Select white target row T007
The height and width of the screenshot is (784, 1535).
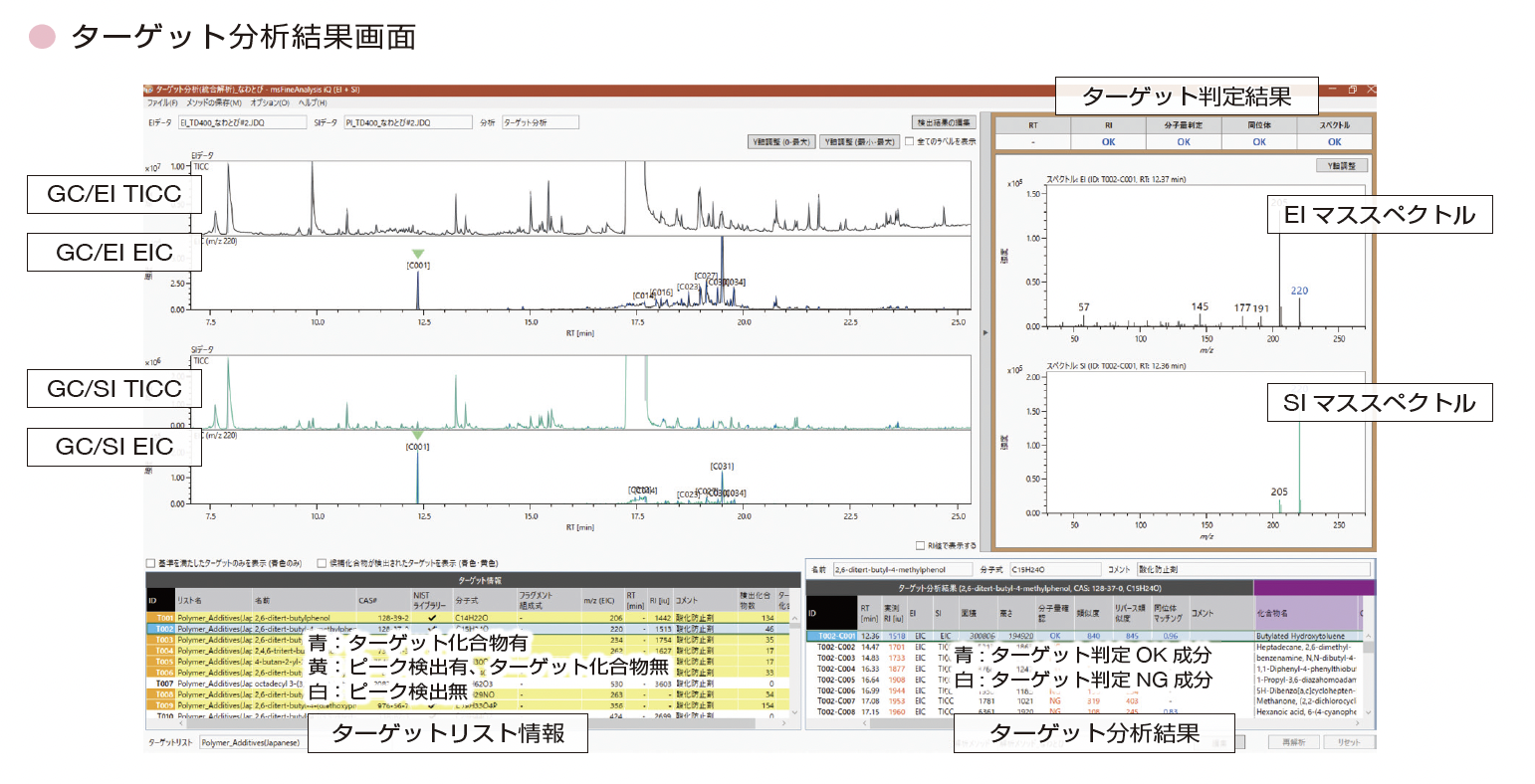coord(467,684)
